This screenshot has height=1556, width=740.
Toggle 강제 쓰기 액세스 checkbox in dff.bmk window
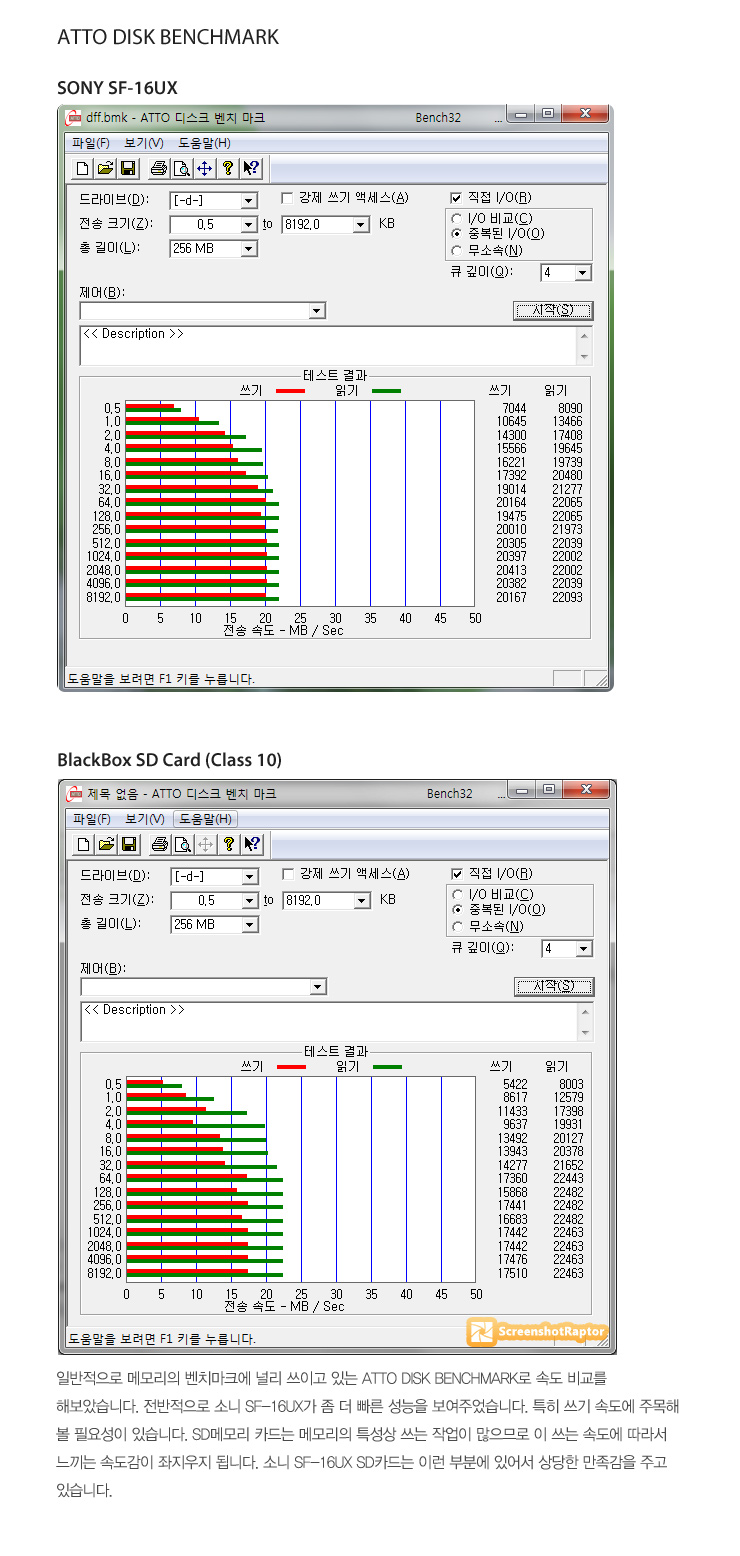(x=287, y=198)
